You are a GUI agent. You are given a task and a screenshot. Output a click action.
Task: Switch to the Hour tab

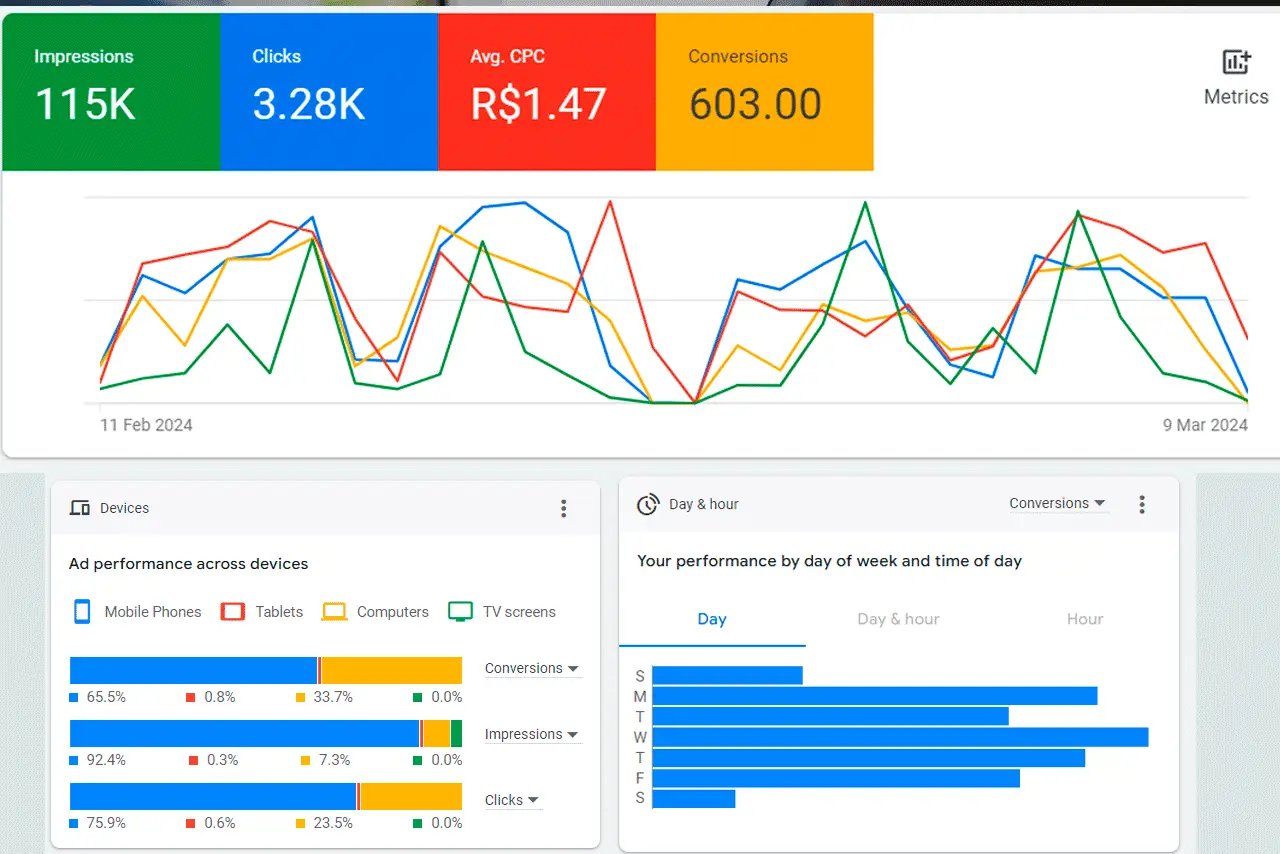[1085, 619]
